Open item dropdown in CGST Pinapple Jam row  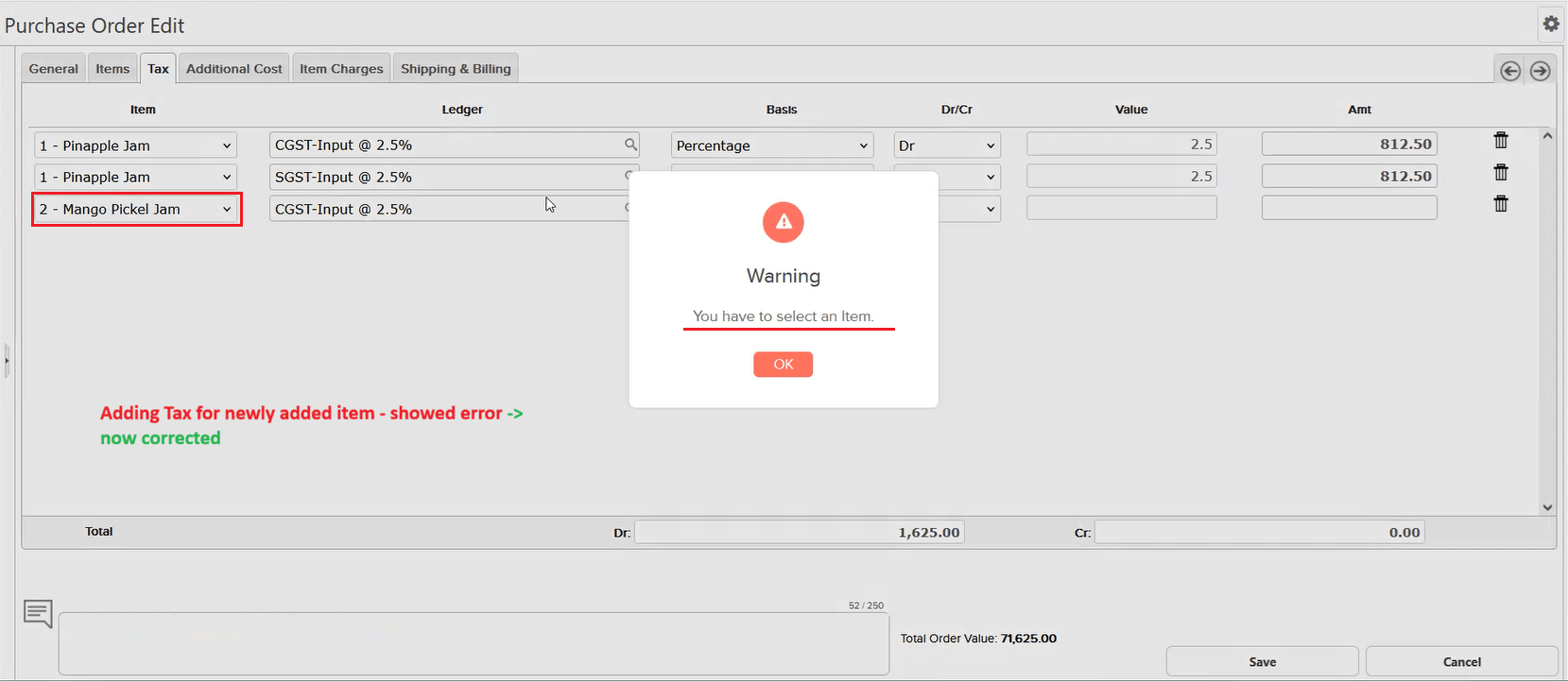point(135,145)
